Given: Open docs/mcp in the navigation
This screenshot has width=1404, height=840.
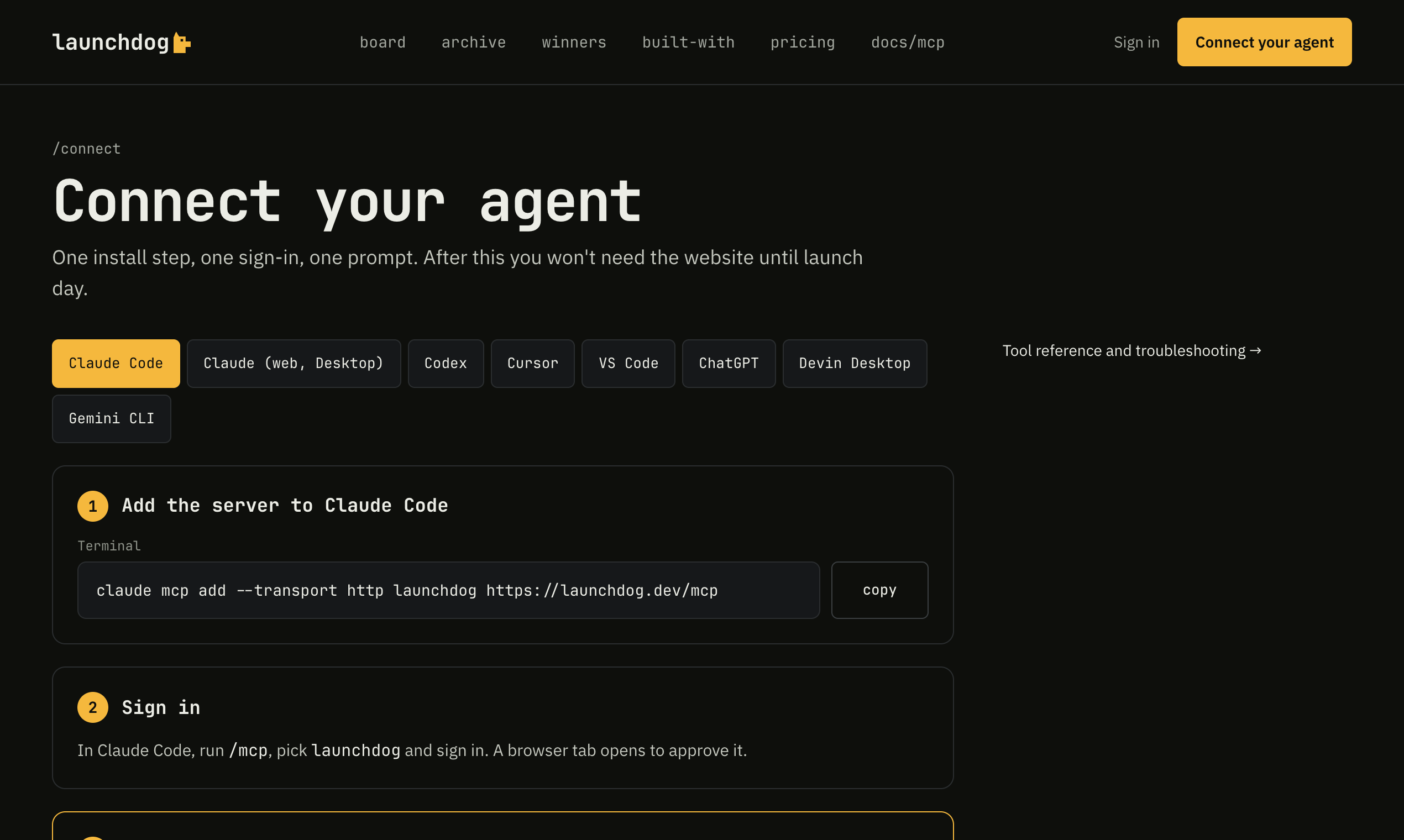Looking at the screenshot, I should coord(908,43).
